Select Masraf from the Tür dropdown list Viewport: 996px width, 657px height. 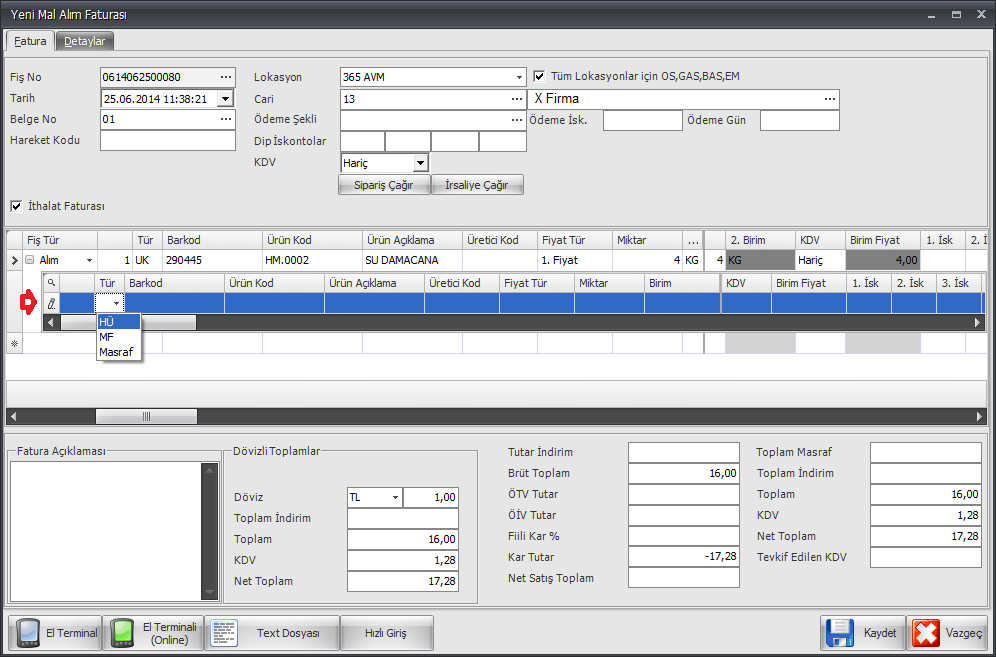[x=118, y=351]
